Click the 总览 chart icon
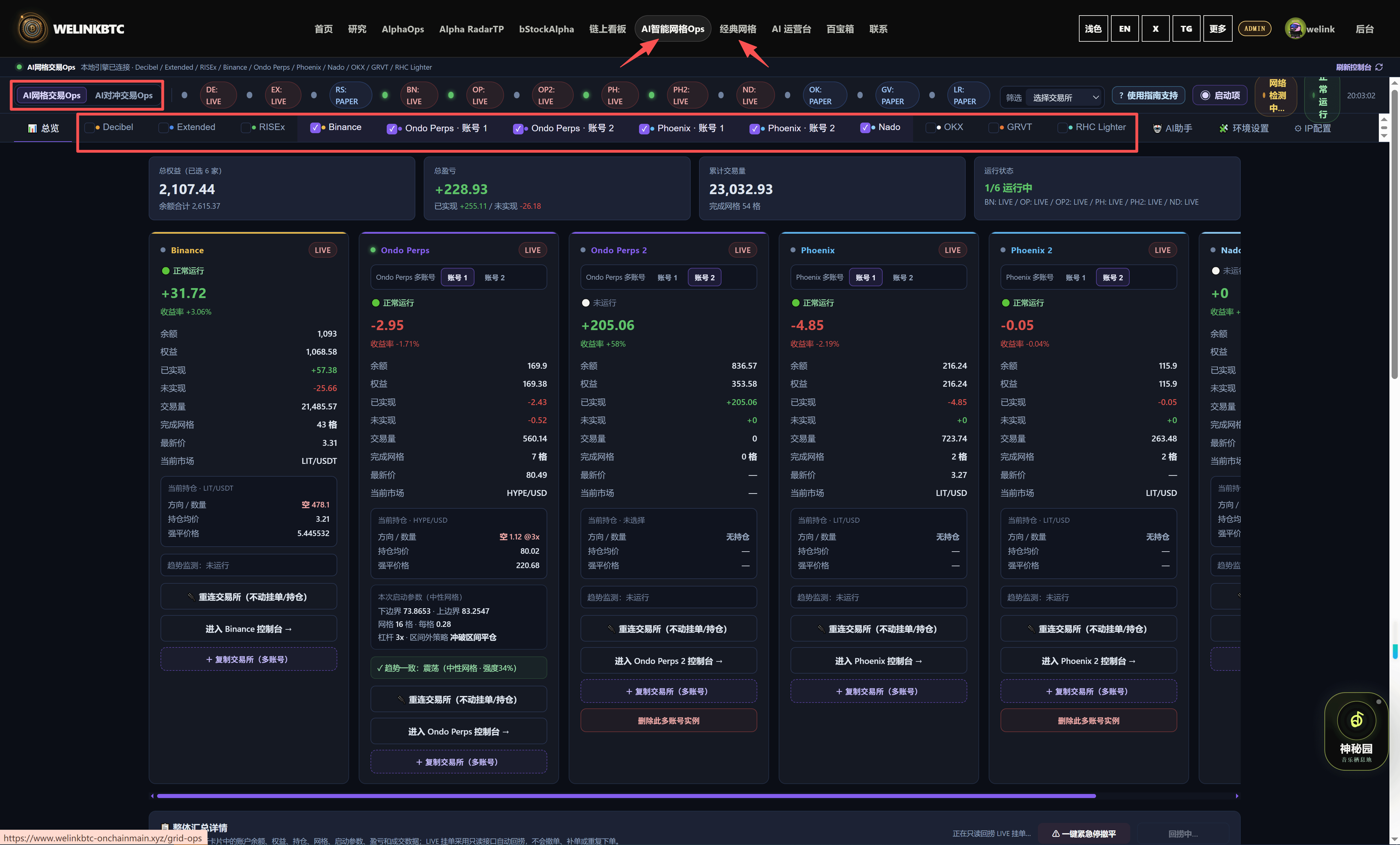Viewport: 1400px width, 845px height. tap(32, 128)
